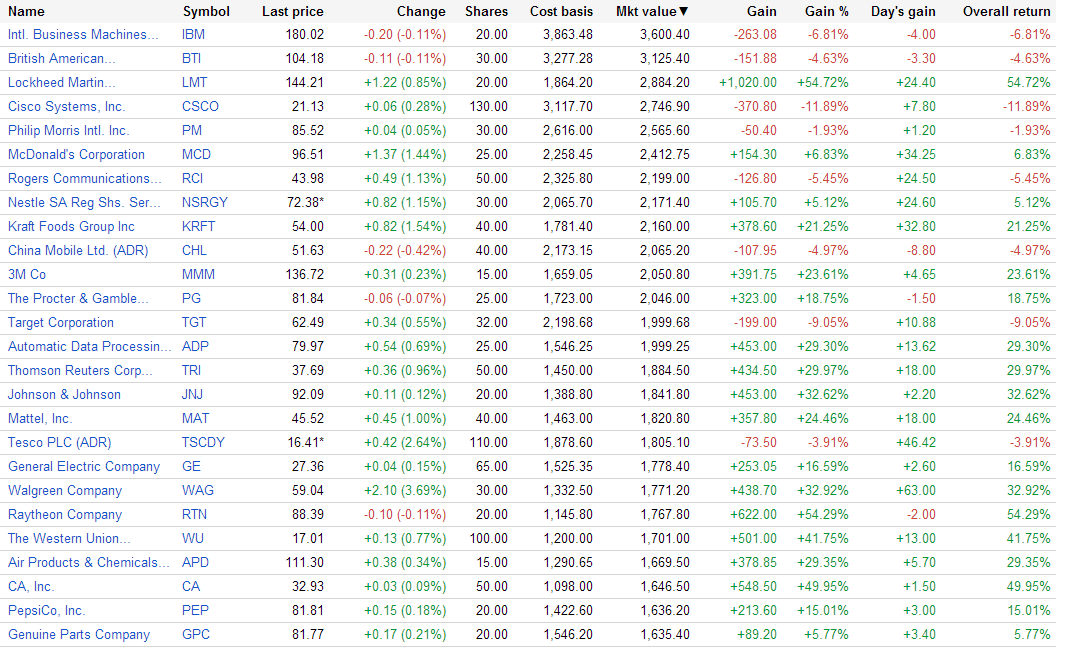Image resolution: width=1066 pixels, height=648 pixels.
Task: Open Kraft Foods Group Inc link
Action: tap(71, 226)
